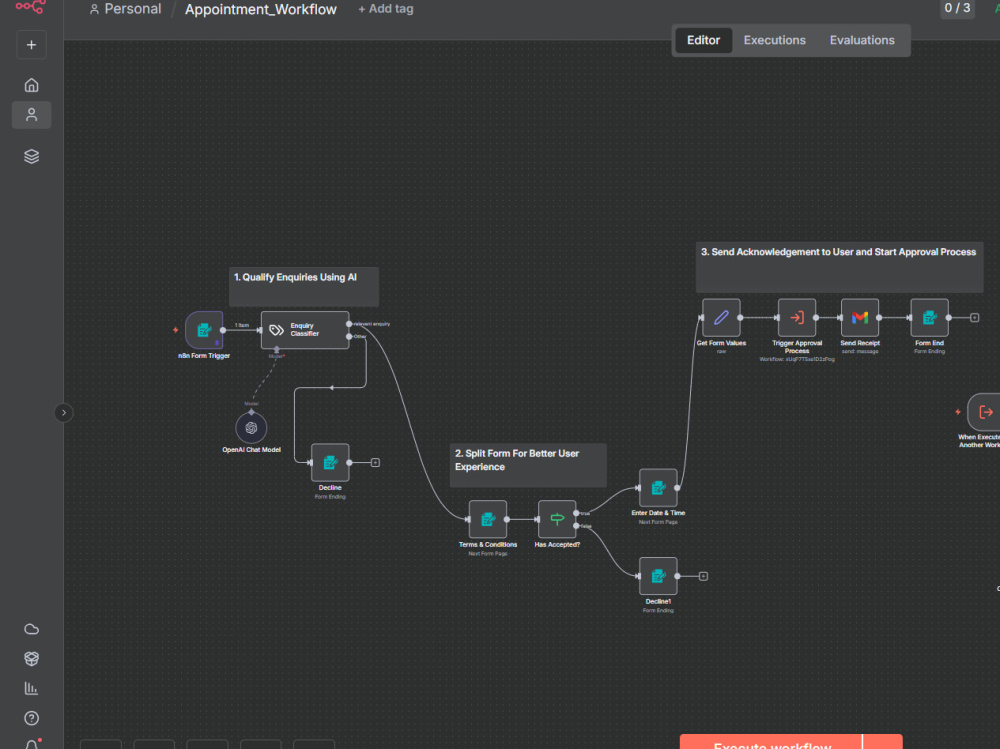1000x749 pixels.
Task: Add node after Form End via plus connector
Action: pos(974,318)
